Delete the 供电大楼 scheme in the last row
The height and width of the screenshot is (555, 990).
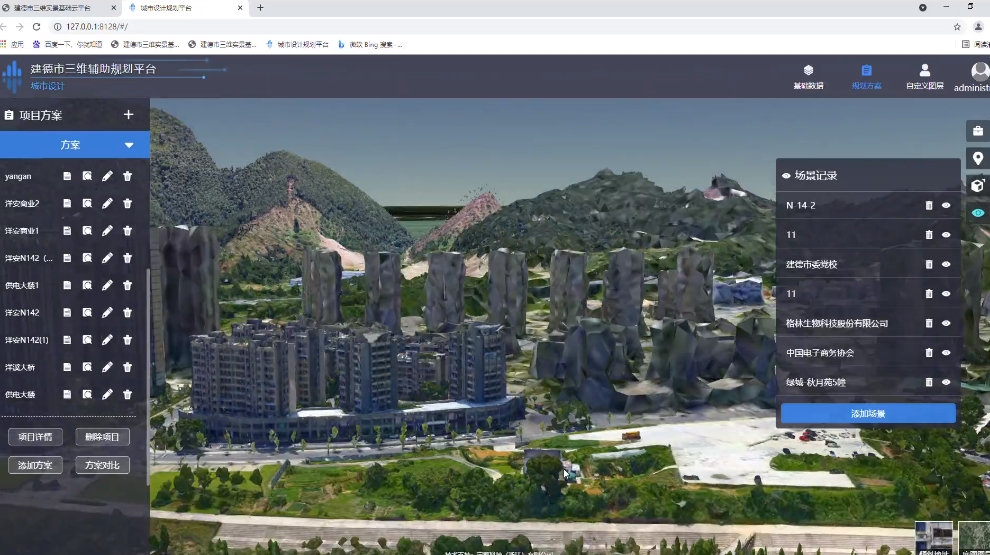tap(128, 394)
